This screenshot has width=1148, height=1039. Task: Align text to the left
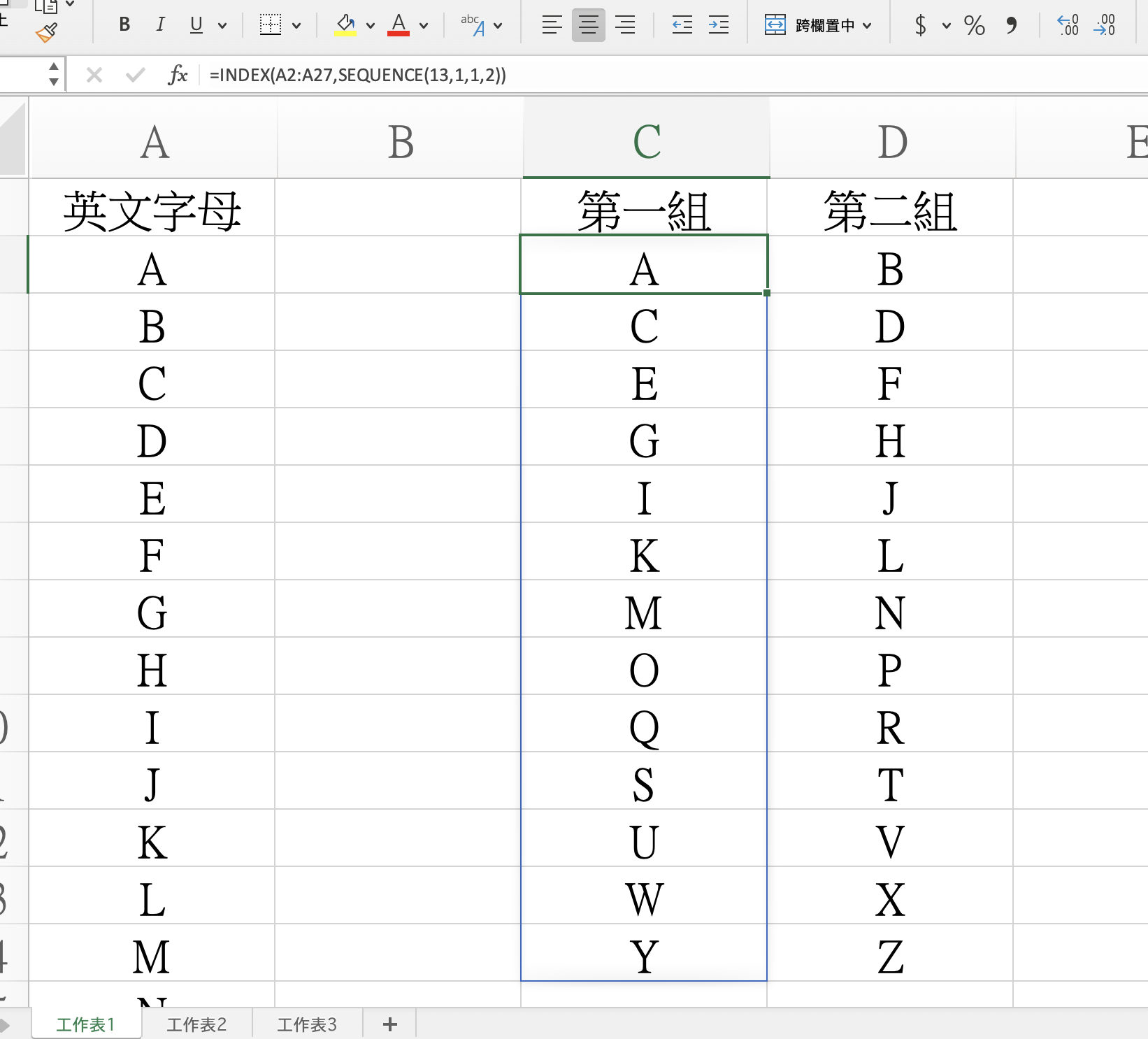coord(552,26)
